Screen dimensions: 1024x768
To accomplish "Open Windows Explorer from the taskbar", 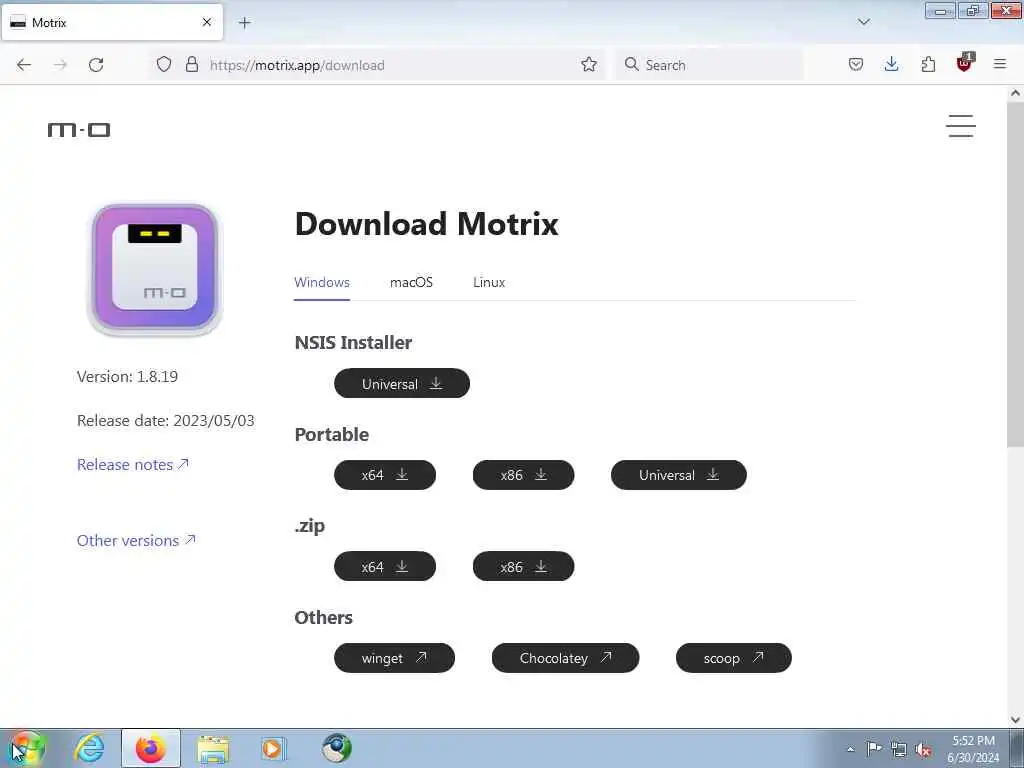I will [x=213, y=749].
